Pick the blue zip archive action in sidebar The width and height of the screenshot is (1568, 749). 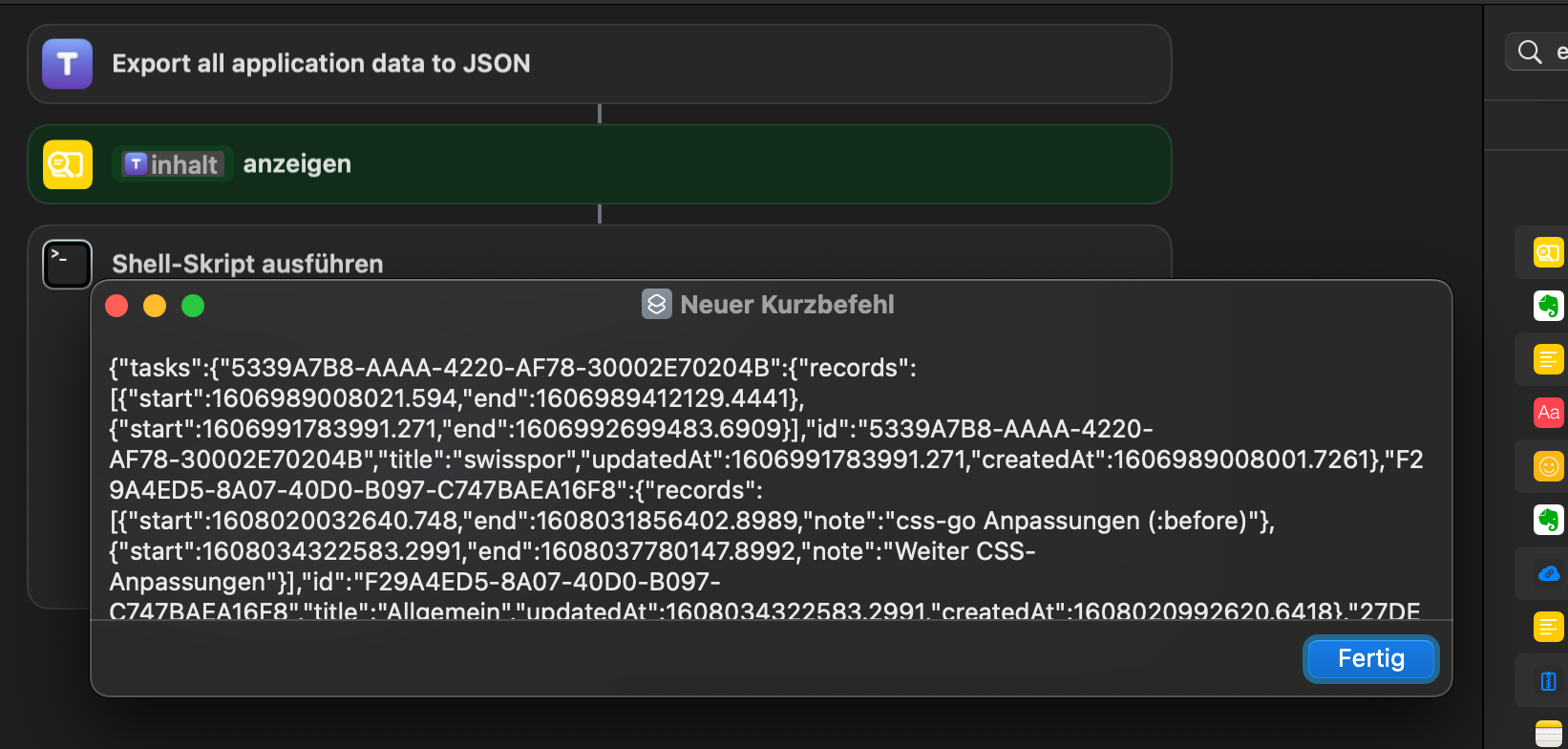pyautogui.click(x=1548, y=680)
